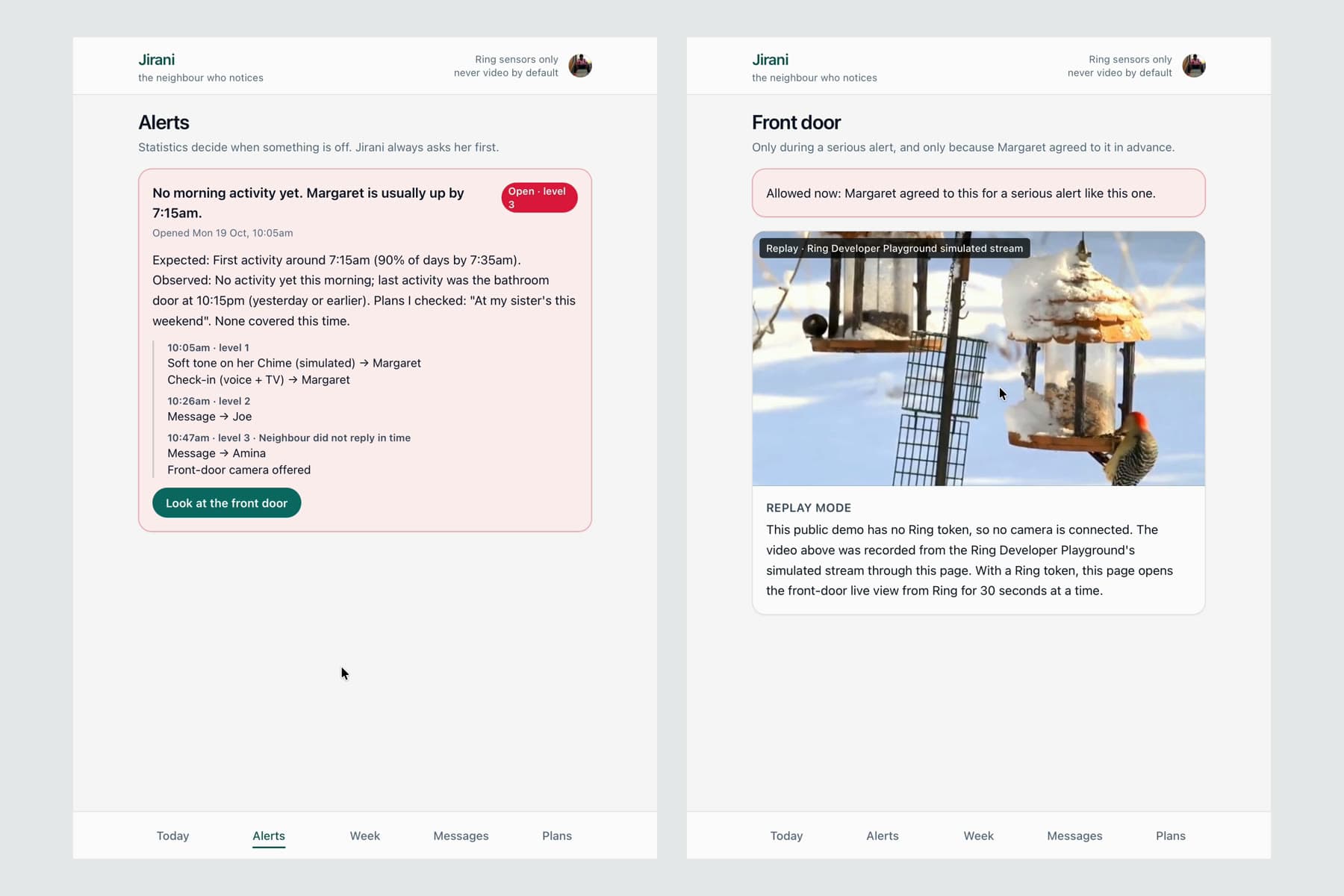Go to Plans tab in Front door panel
This screenshot has height=896, width=1344.
click(x=1171, y=836)
